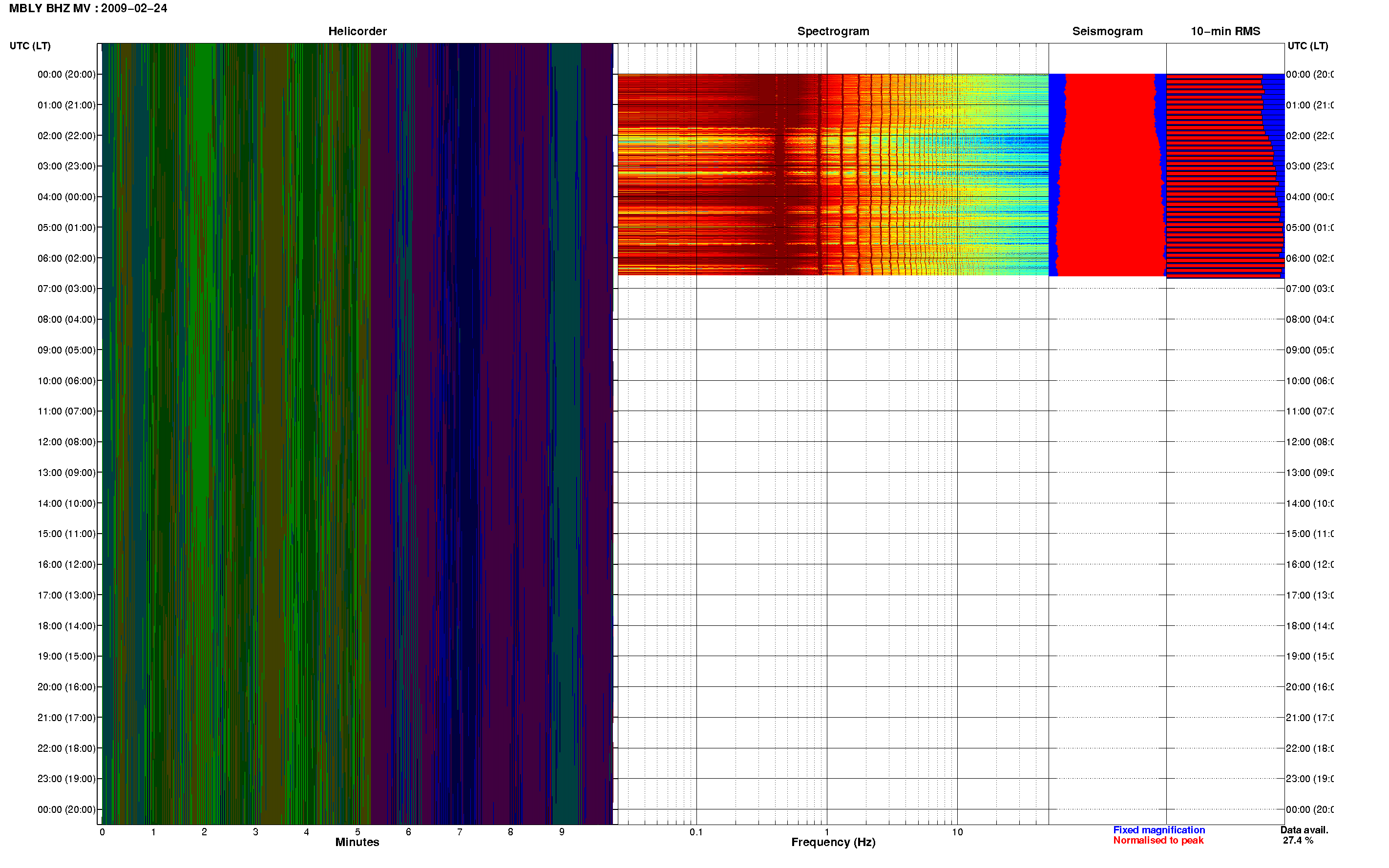The height and width of the screenshot is (868, 1389).
Task: Click left axis label '12:00 (08:00)'
Action: tap(66, 441)
